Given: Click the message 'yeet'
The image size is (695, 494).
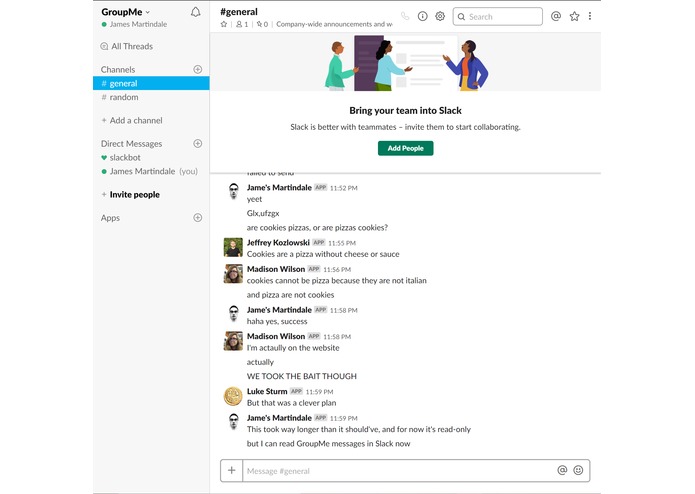Looking at the screenshot, I should click(254, 199).
